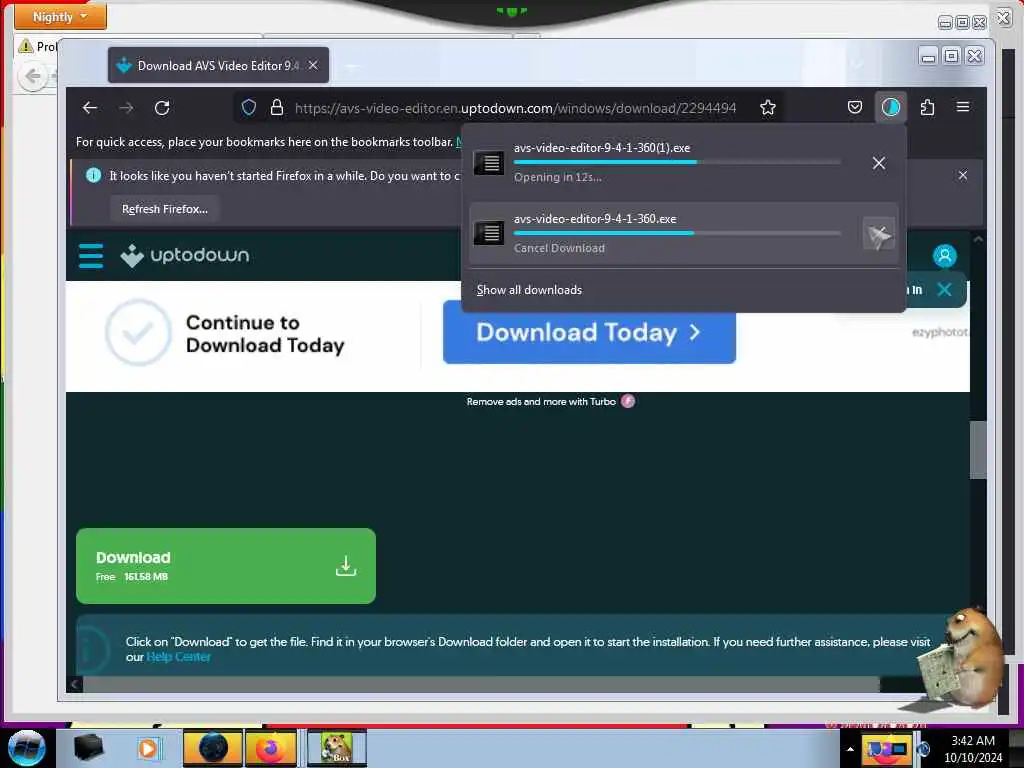Screen dimensions: 1024x768
Task: Click the vertical scrollbar thumb of page
Action: click(x=978, y=450)
